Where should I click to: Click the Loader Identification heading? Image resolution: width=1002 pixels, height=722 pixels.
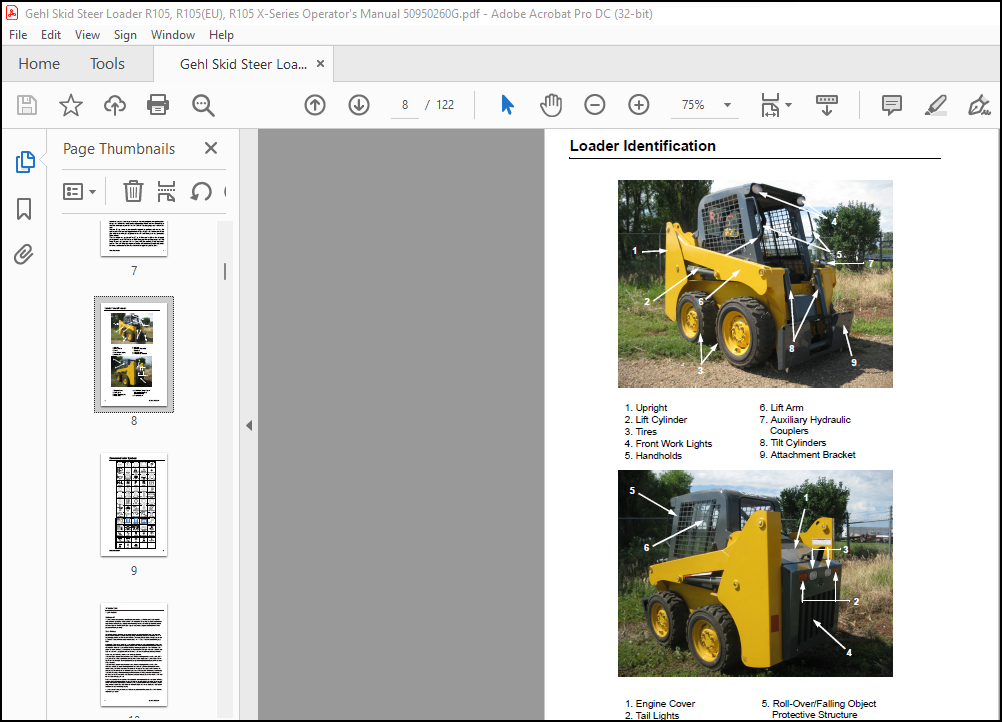(642, 146)
